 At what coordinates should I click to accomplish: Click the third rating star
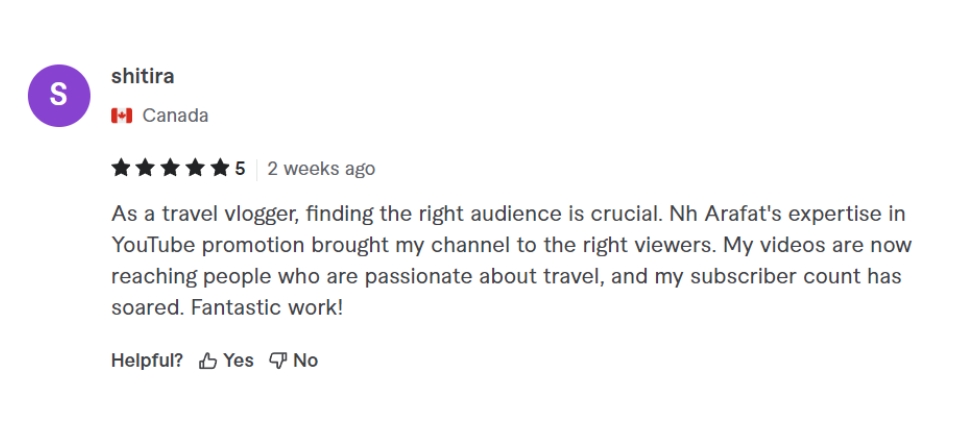pos(170,168)
